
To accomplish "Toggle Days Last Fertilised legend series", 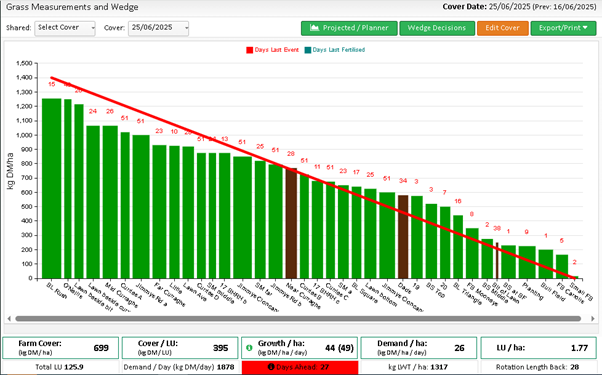I will (335, 50).
